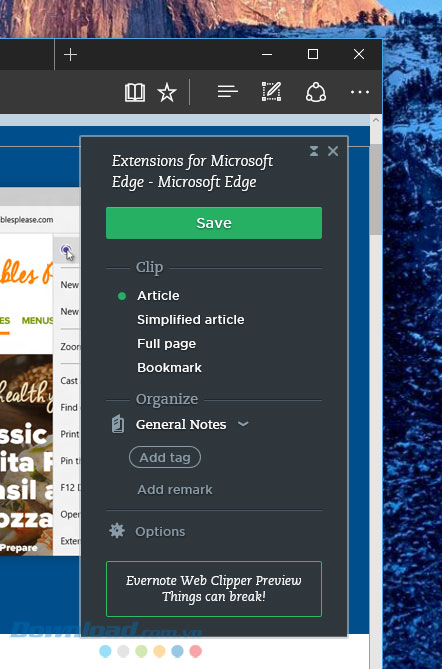
Task: Open the Hub lines icon
Action: tap(227, 92)
